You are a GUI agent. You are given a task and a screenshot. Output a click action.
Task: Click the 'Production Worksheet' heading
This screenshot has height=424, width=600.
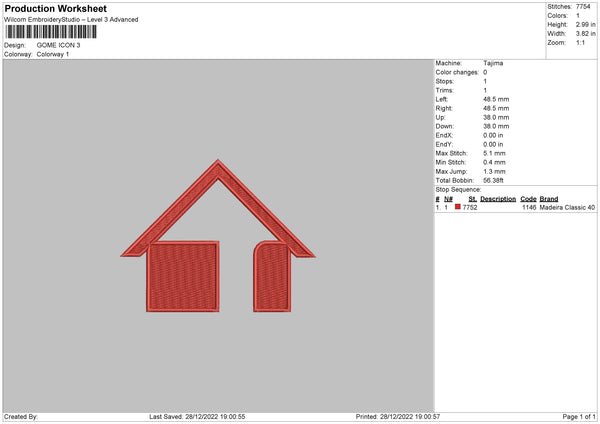55,8
